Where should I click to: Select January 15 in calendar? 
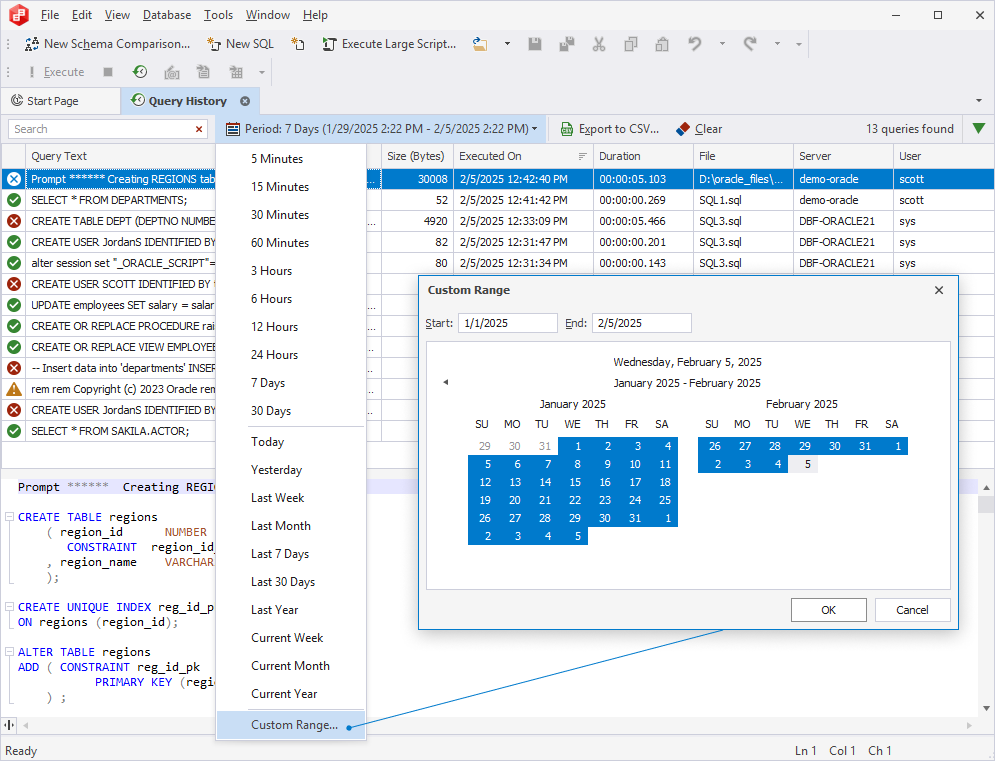pos(574,482)
